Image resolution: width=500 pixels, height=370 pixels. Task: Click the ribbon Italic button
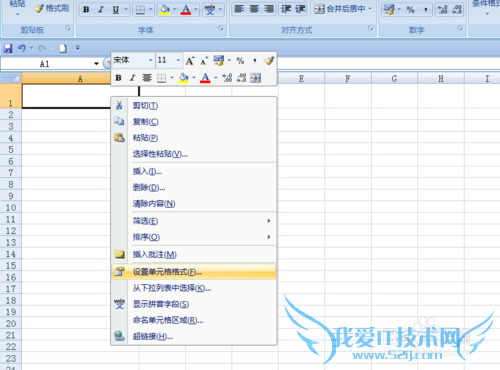pyautogui.click(x=101, y=10)
